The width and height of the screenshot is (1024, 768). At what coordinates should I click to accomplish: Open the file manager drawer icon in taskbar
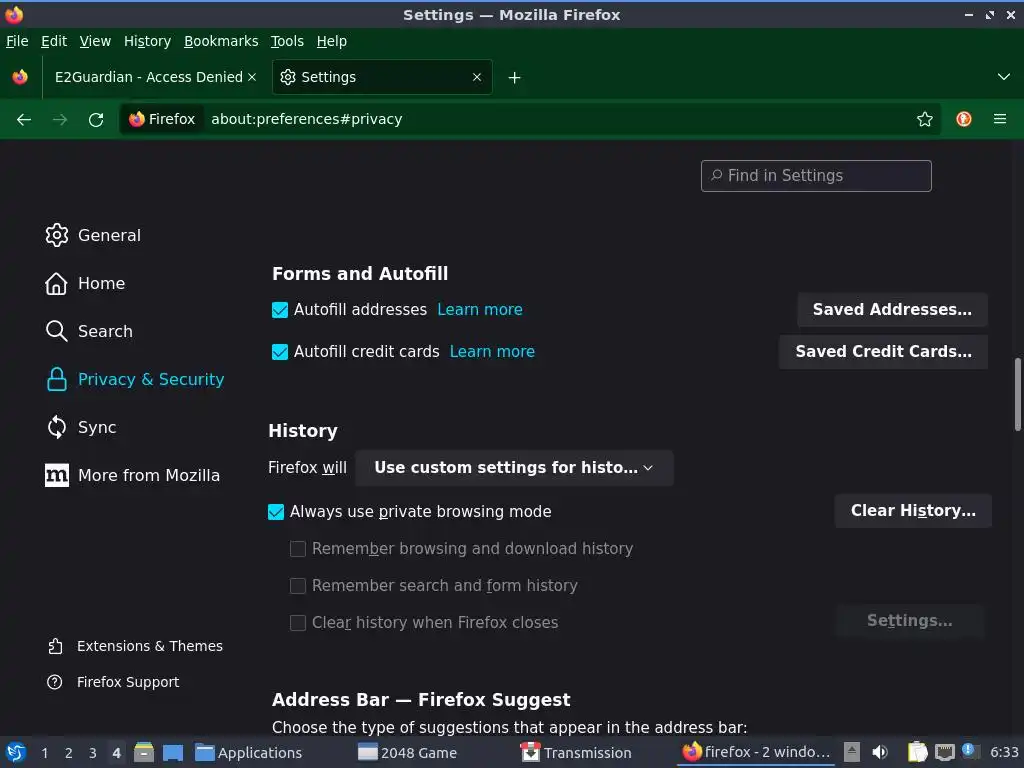(144, 752)
